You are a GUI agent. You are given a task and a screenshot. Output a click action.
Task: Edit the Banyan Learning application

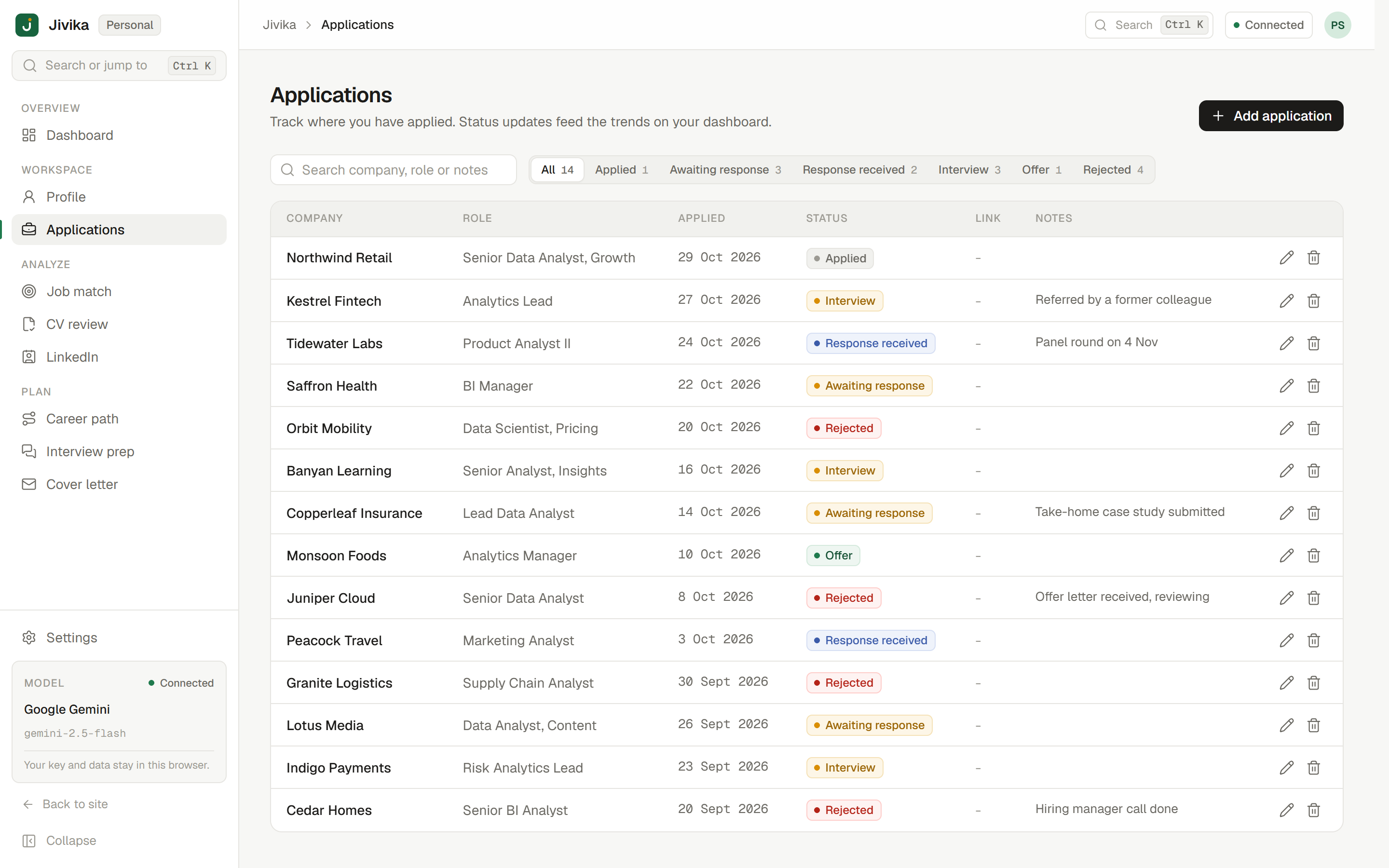pos(1286,471)
